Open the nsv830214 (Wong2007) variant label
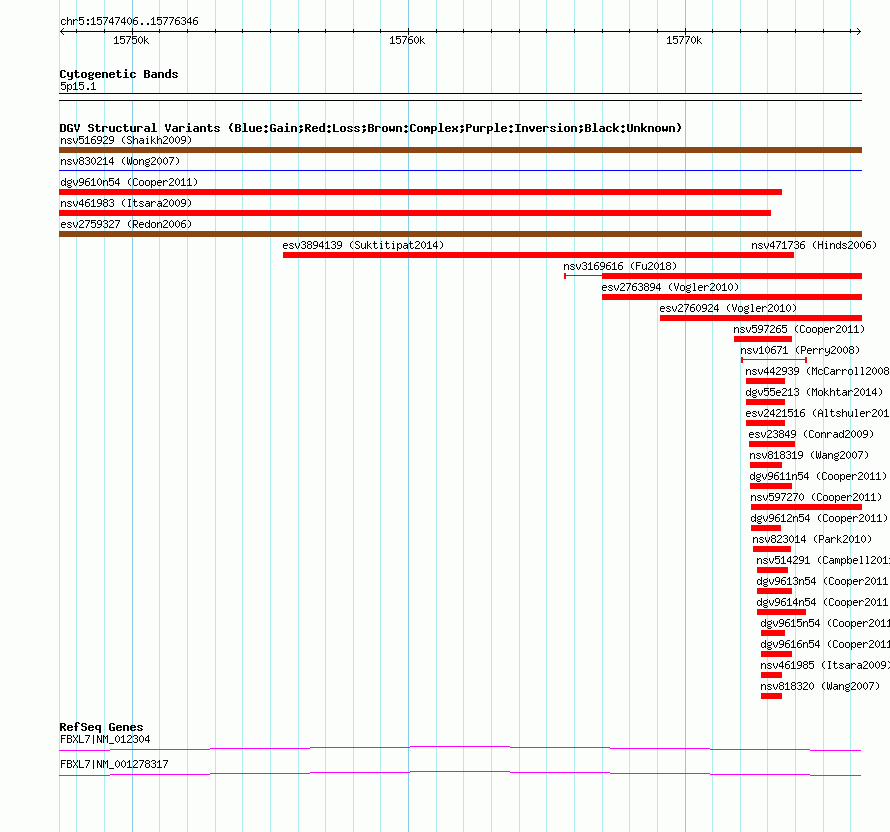 (120, 161)
